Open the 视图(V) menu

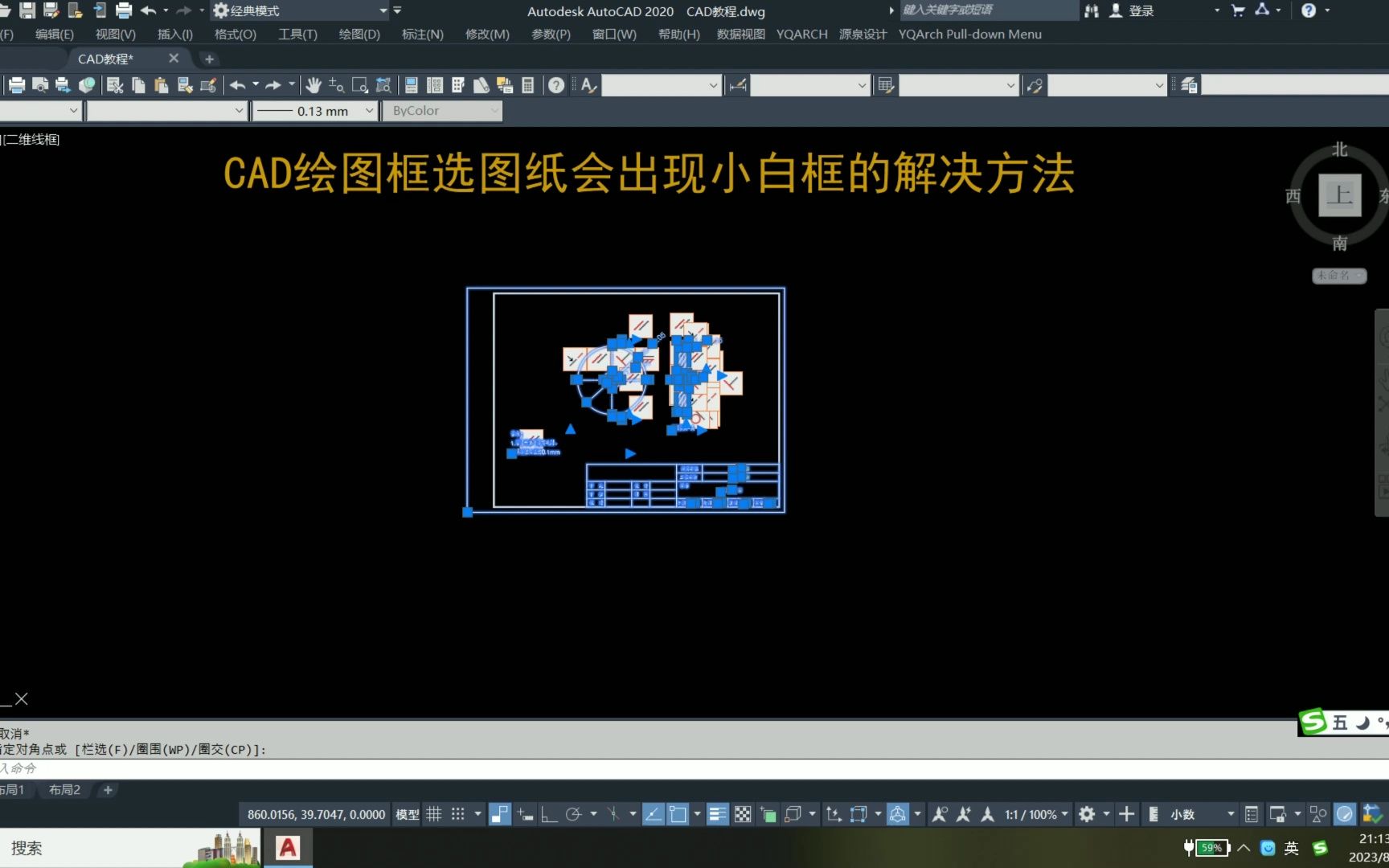(116, 34)
